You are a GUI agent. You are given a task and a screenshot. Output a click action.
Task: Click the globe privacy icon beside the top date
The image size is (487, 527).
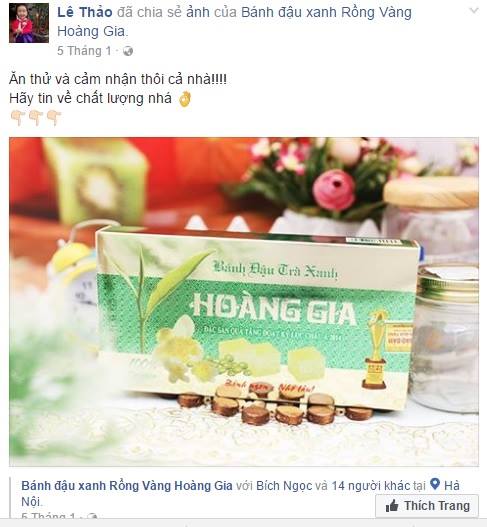point(128,51)
